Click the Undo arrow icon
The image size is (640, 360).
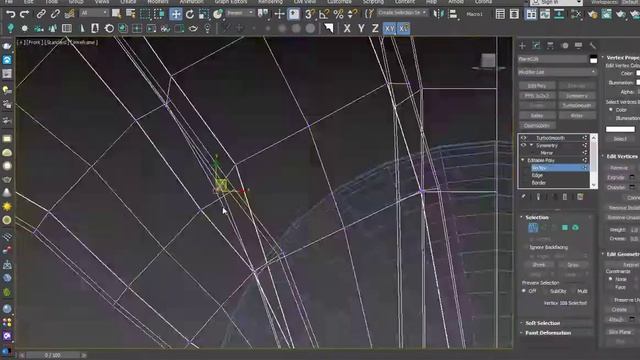[x=11, y=14]
